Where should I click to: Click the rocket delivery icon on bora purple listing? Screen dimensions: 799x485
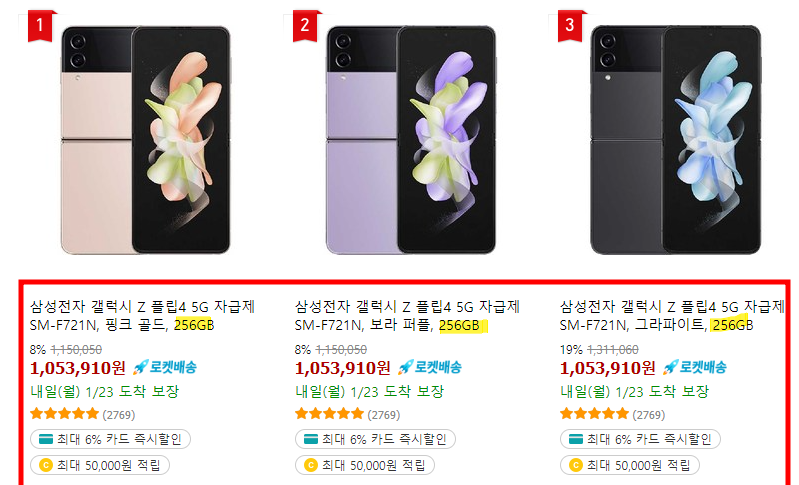(406, 367)
